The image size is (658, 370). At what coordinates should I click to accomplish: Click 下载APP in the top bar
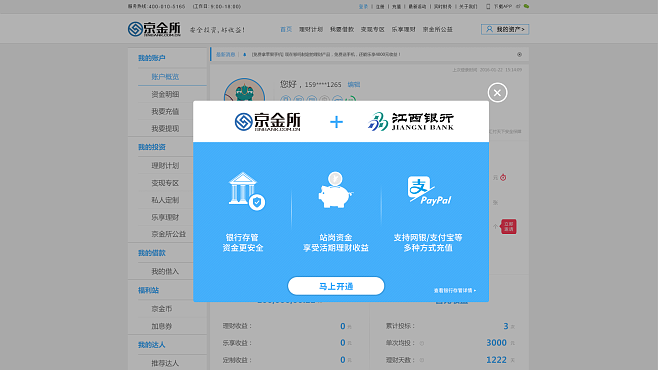(x=502, y=6)
